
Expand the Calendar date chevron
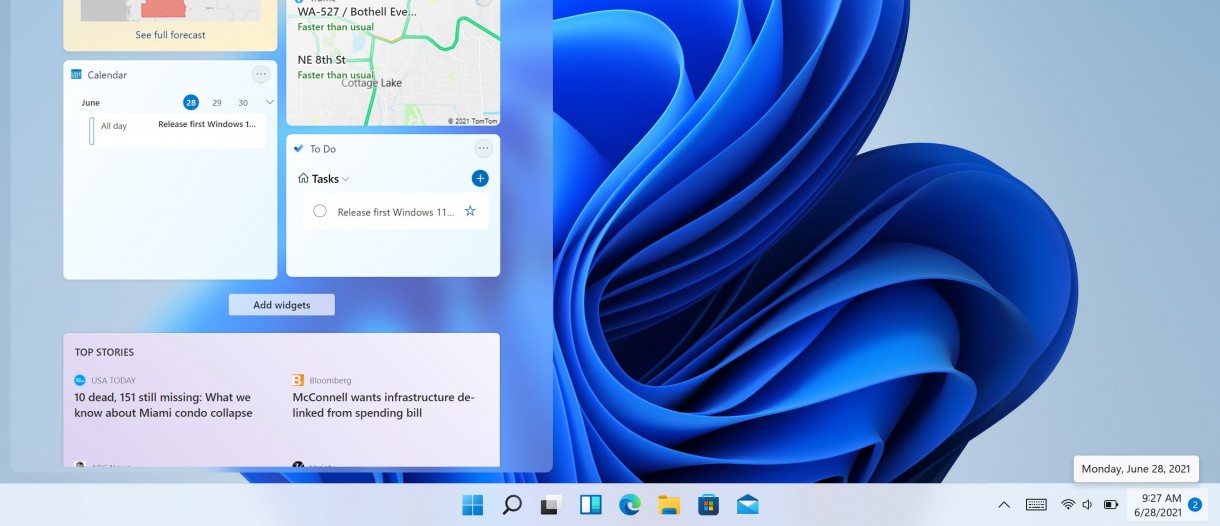coord(270,102)
